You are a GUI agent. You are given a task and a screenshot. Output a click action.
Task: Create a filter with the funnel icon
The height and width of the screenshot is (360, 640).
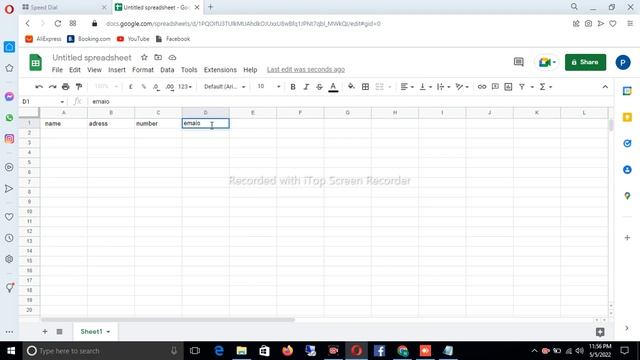point(522,87)
